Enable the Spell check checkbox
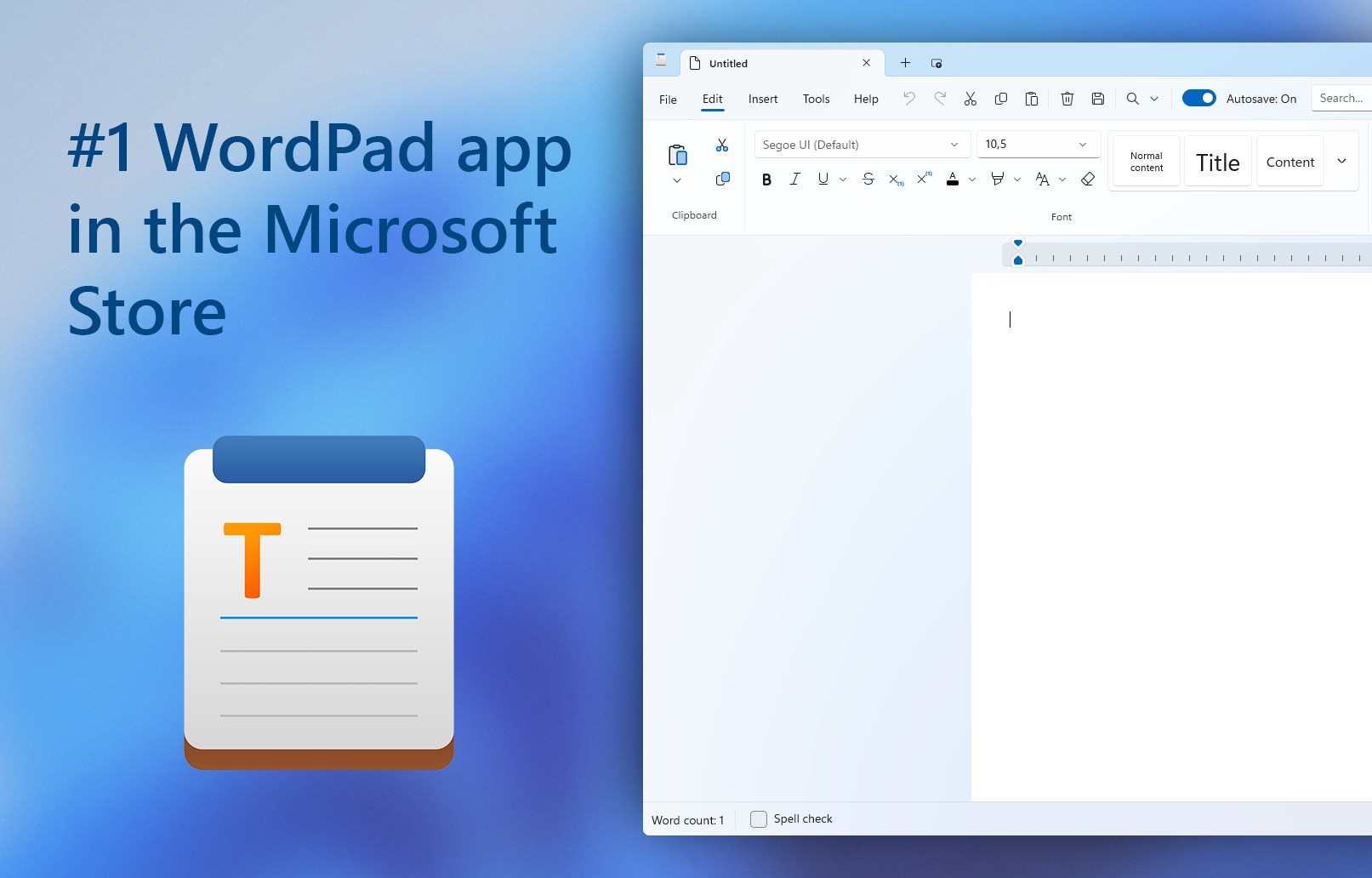This screenshot has height=878, width=1372. pyautogui.click(x=759, y=819)
